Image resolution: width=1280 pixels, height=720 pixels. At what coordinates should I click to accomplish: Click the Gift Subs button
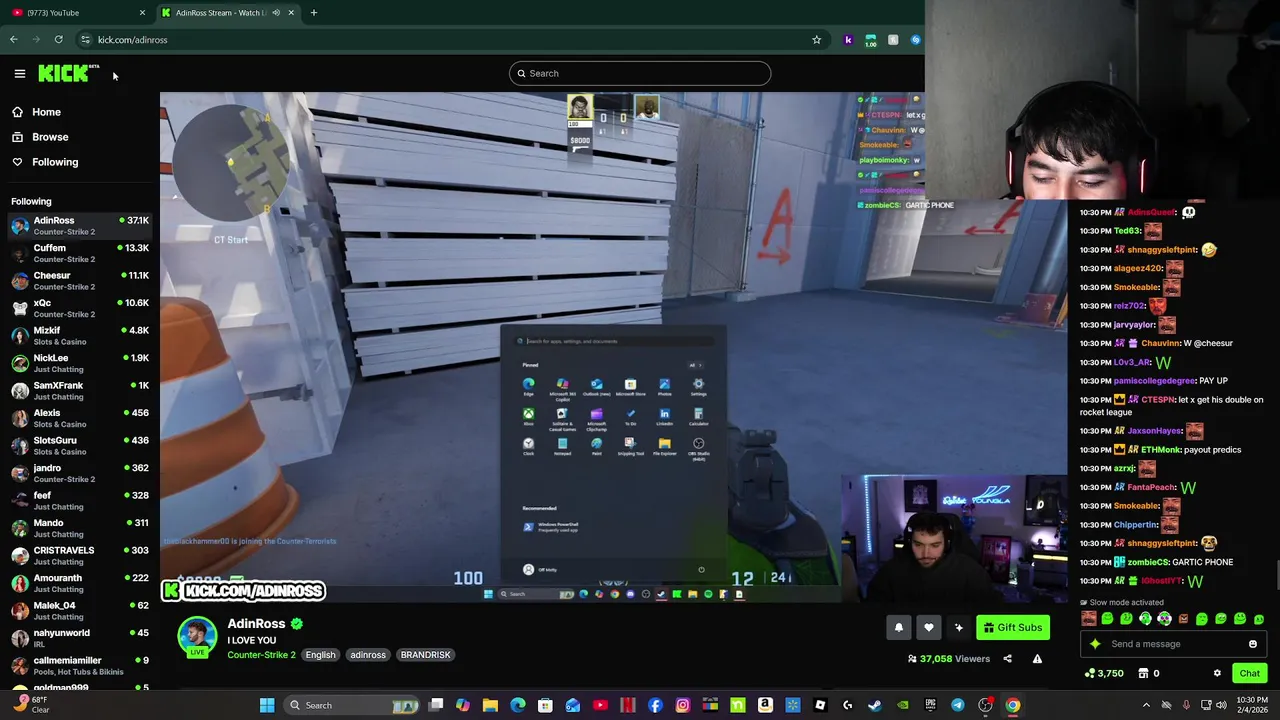[1013, 627]
